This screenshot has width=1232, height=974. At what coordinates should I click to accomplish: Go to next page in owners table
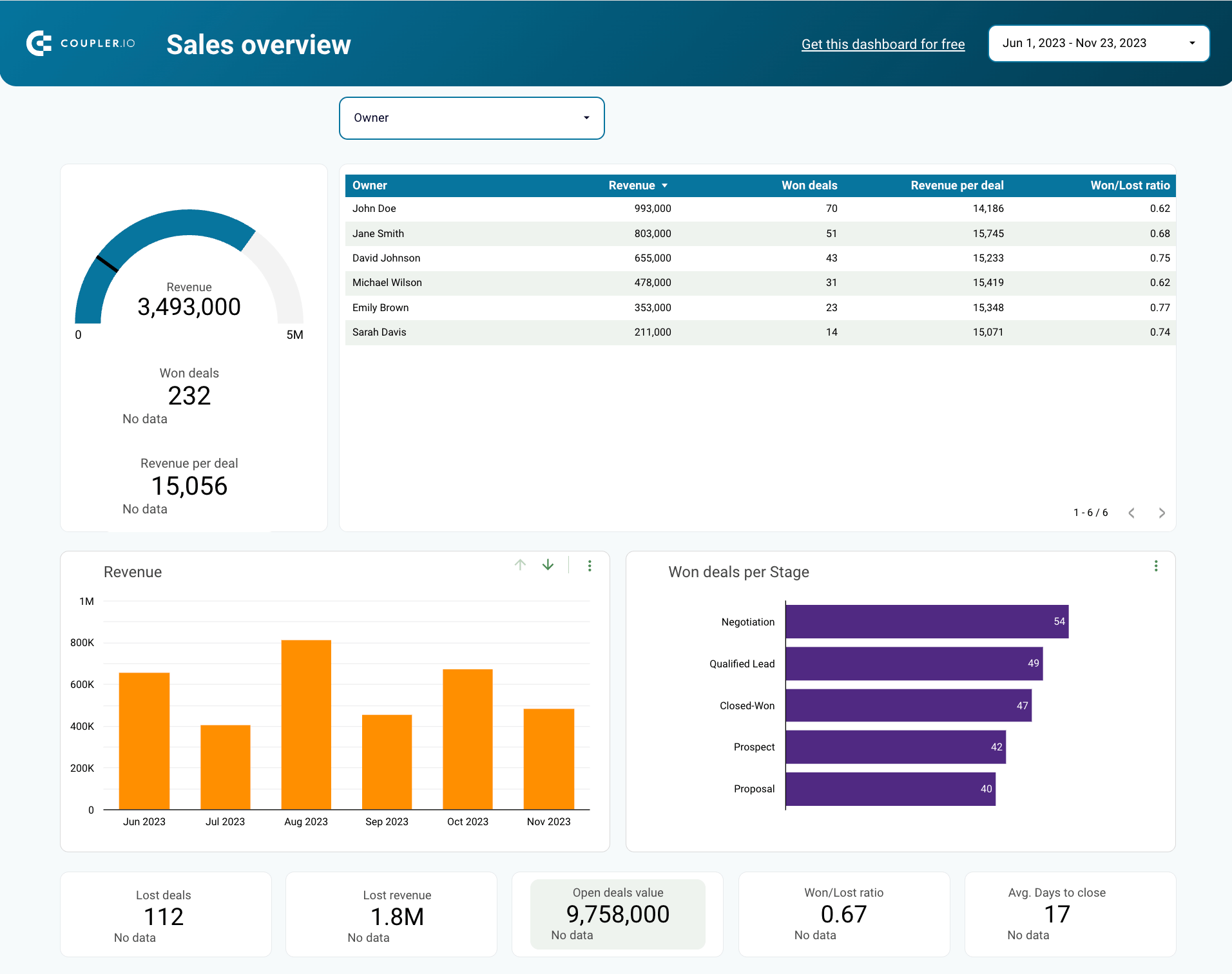(1162, 513)
